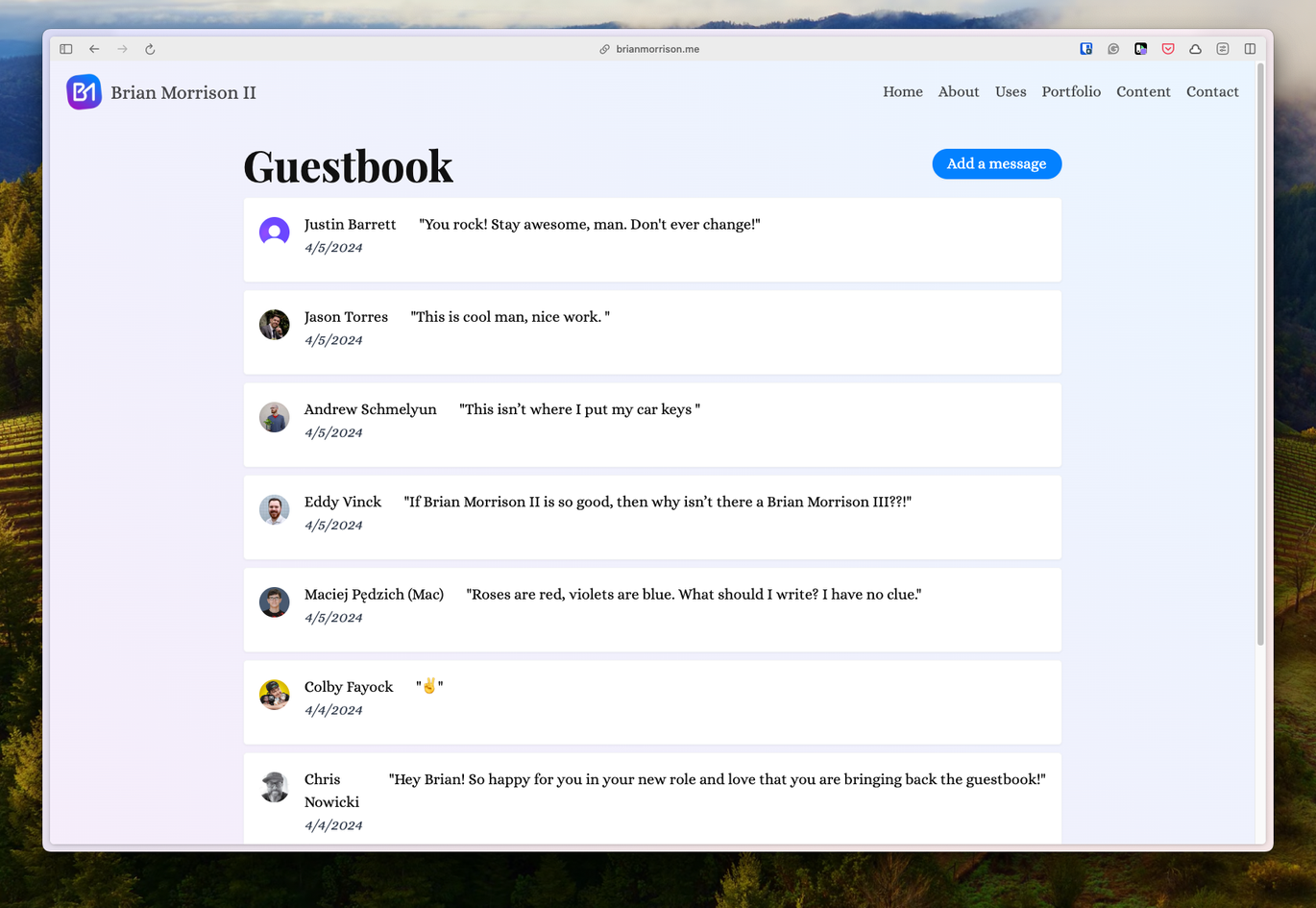Save page with the Pocket icon
The height and width of the screenshot is (908, 1316).
coord(1168,49)
